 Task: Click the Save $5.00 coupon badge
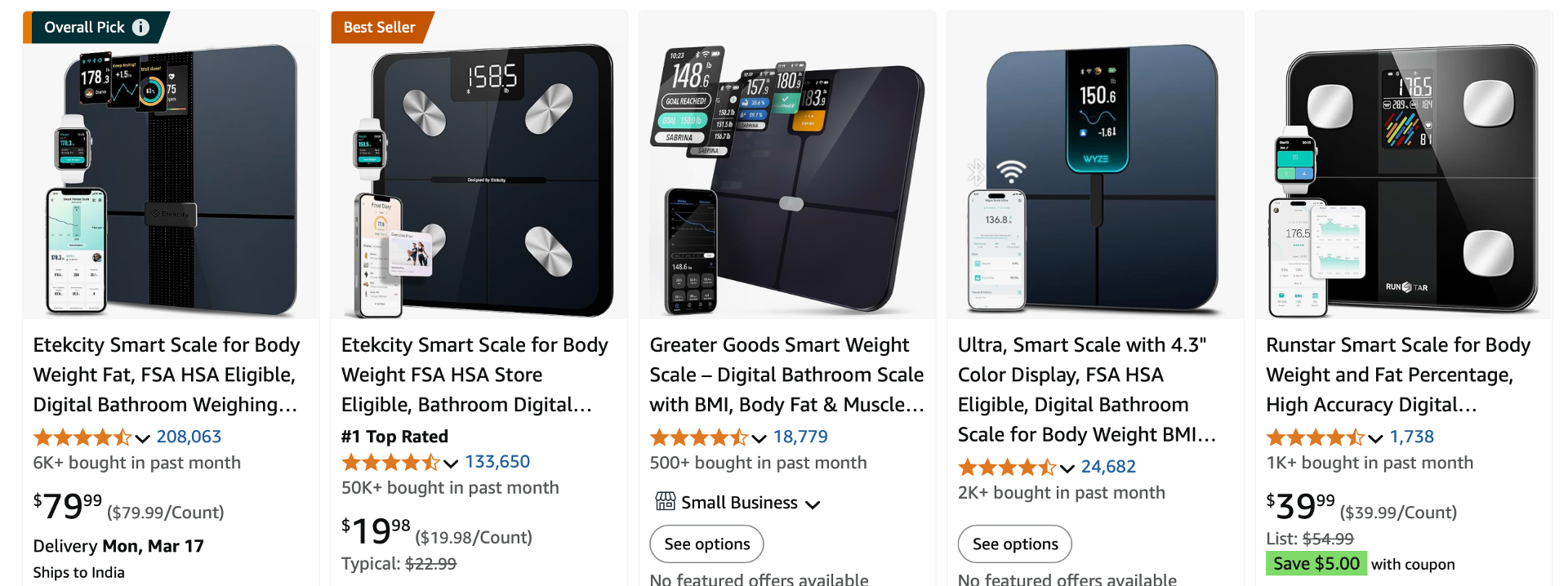(1316, 563)
